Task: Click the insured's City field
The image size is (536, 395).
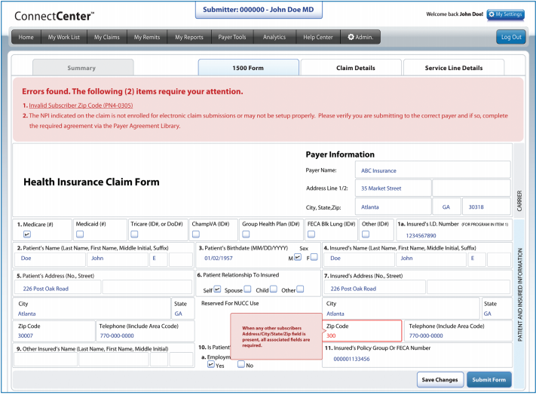Action: [401, 309]
